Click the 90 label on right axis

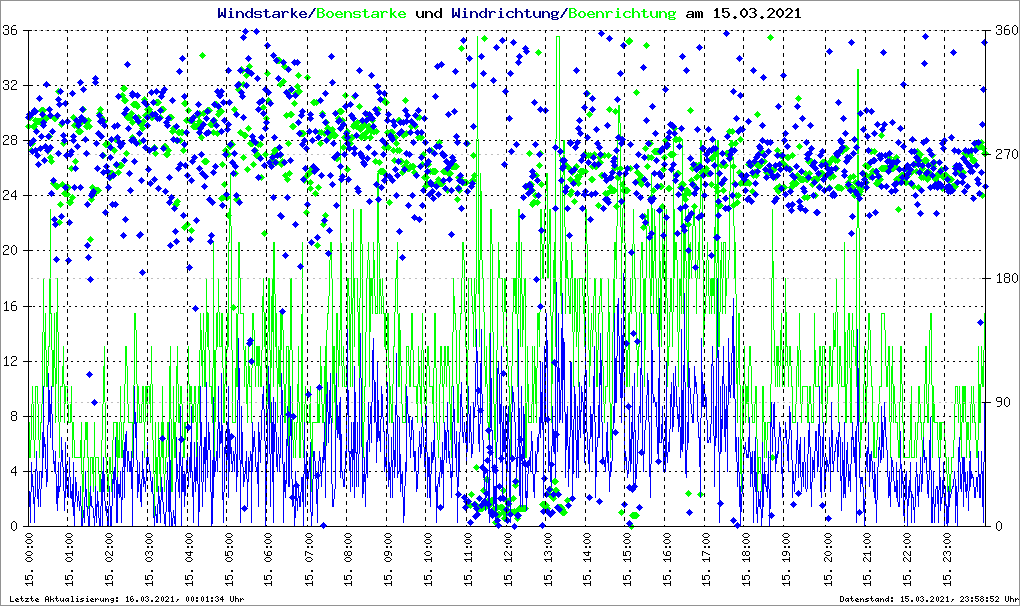(1000, 402)
